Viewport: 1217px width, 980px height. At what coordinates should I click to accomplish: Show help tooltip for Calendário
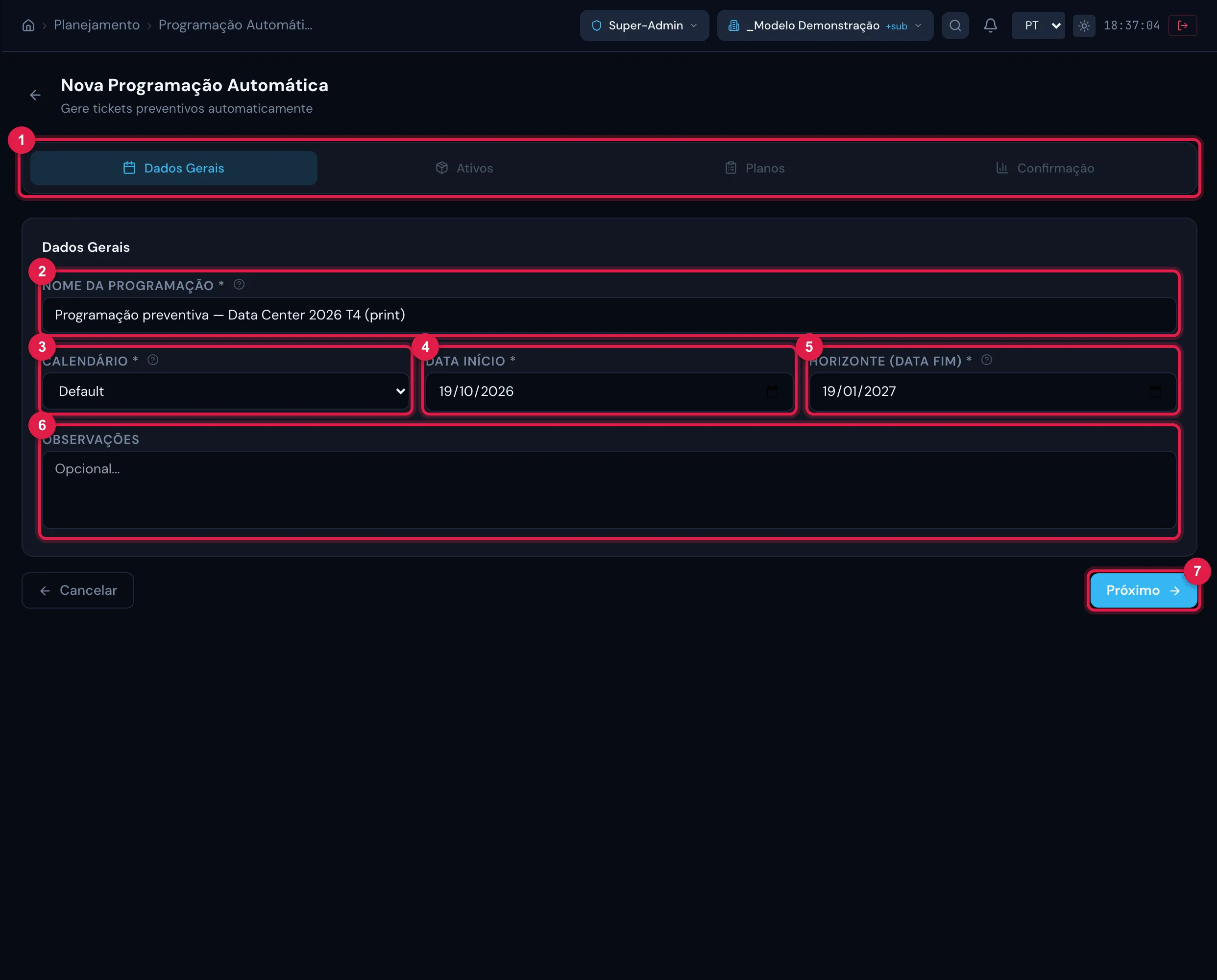pyautogui.click(x=152, y=360)
